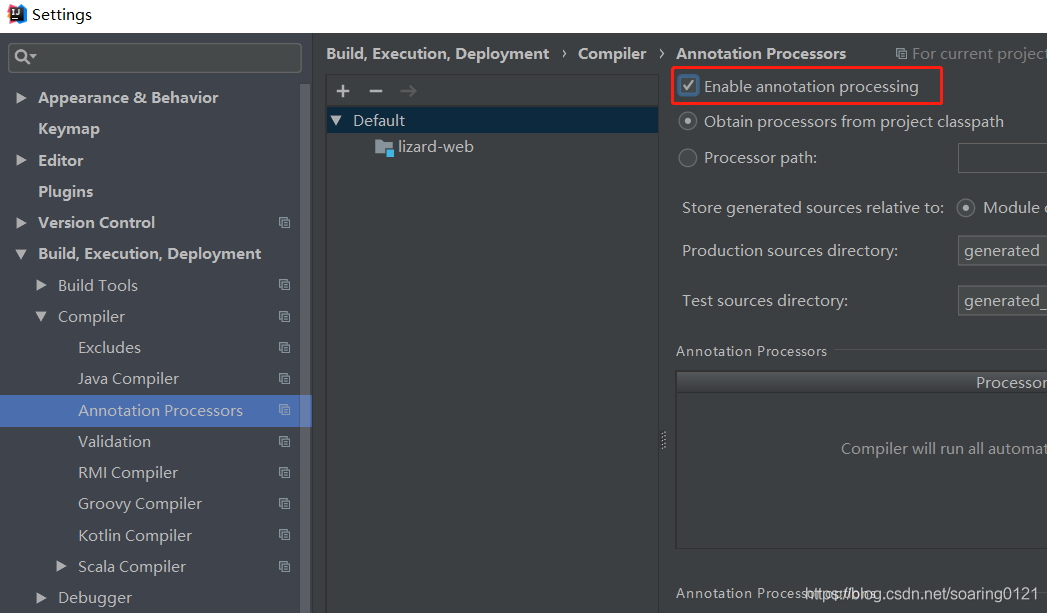Click project-level icon beside Compiler
This screenshot has height=613, width=1047.
tap(284, 317)
